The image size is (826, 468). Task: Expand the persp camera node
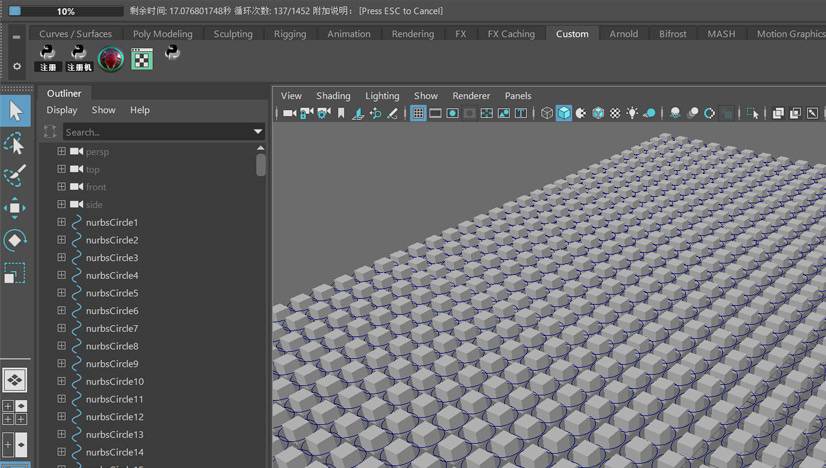(x=61, y=151)
